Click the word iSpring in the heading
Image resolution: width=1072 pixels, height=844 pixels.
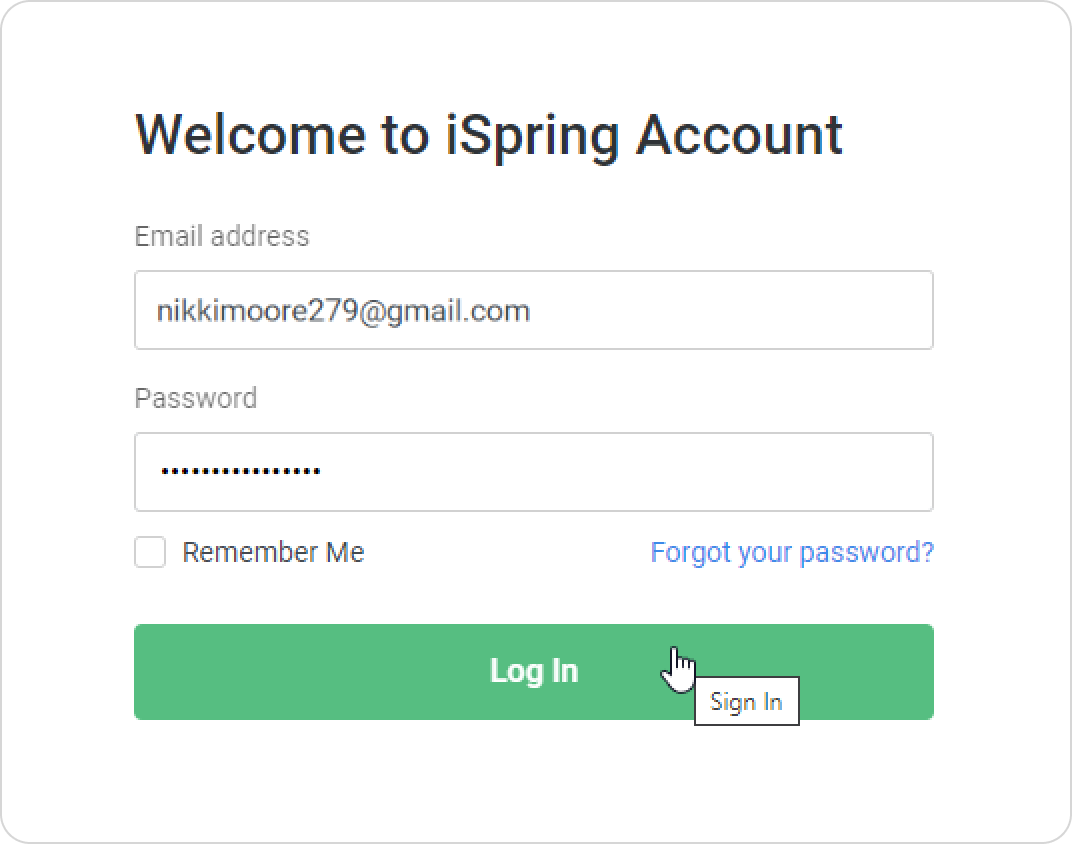pos(530,134)
